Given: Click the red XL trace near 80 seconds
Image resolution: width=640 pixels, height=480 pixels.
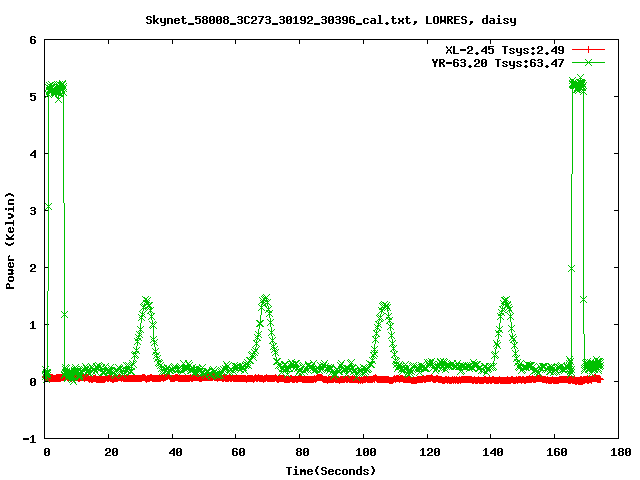Looking at the screenshot, I should [x=300, y=379].
